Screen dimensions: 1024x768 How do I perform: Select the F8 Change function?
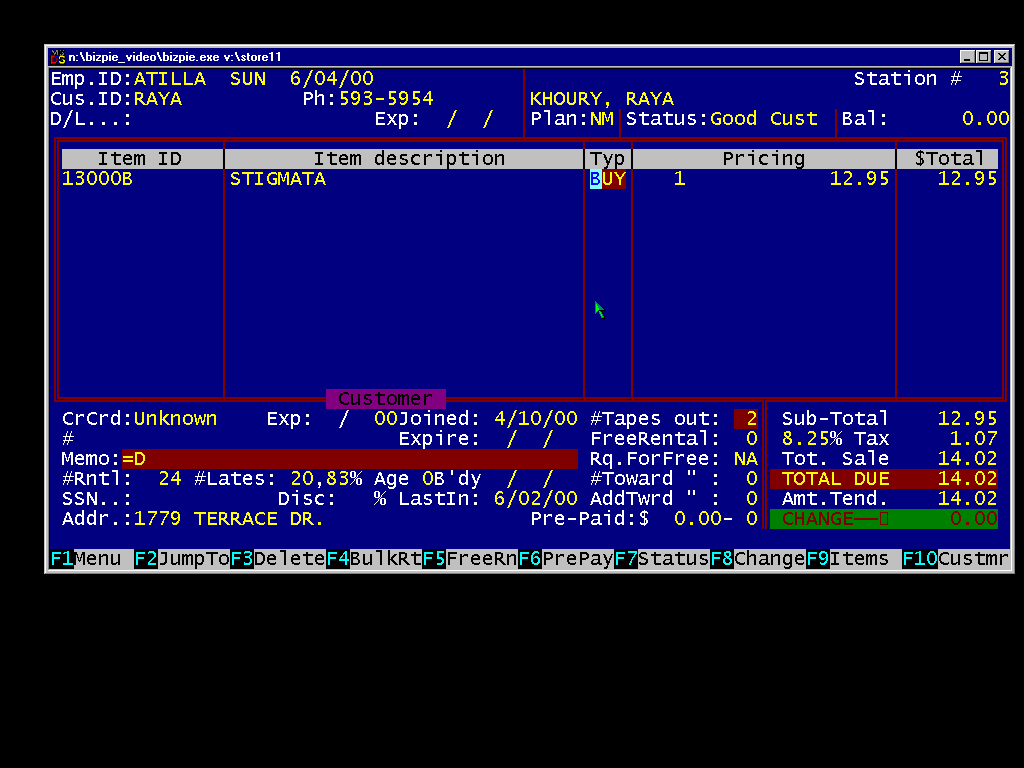click(758, 559)
